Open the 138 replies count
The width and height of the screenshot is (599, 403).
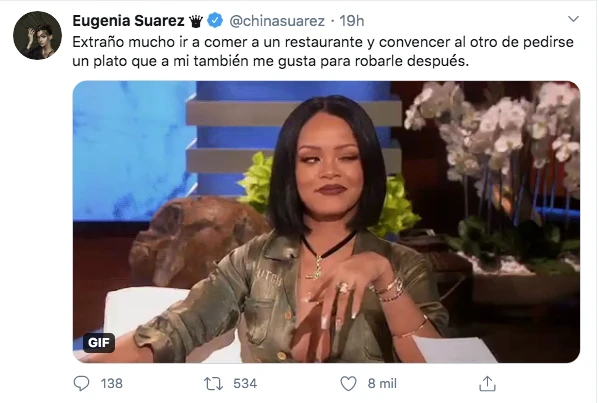(x=112, y=383)
